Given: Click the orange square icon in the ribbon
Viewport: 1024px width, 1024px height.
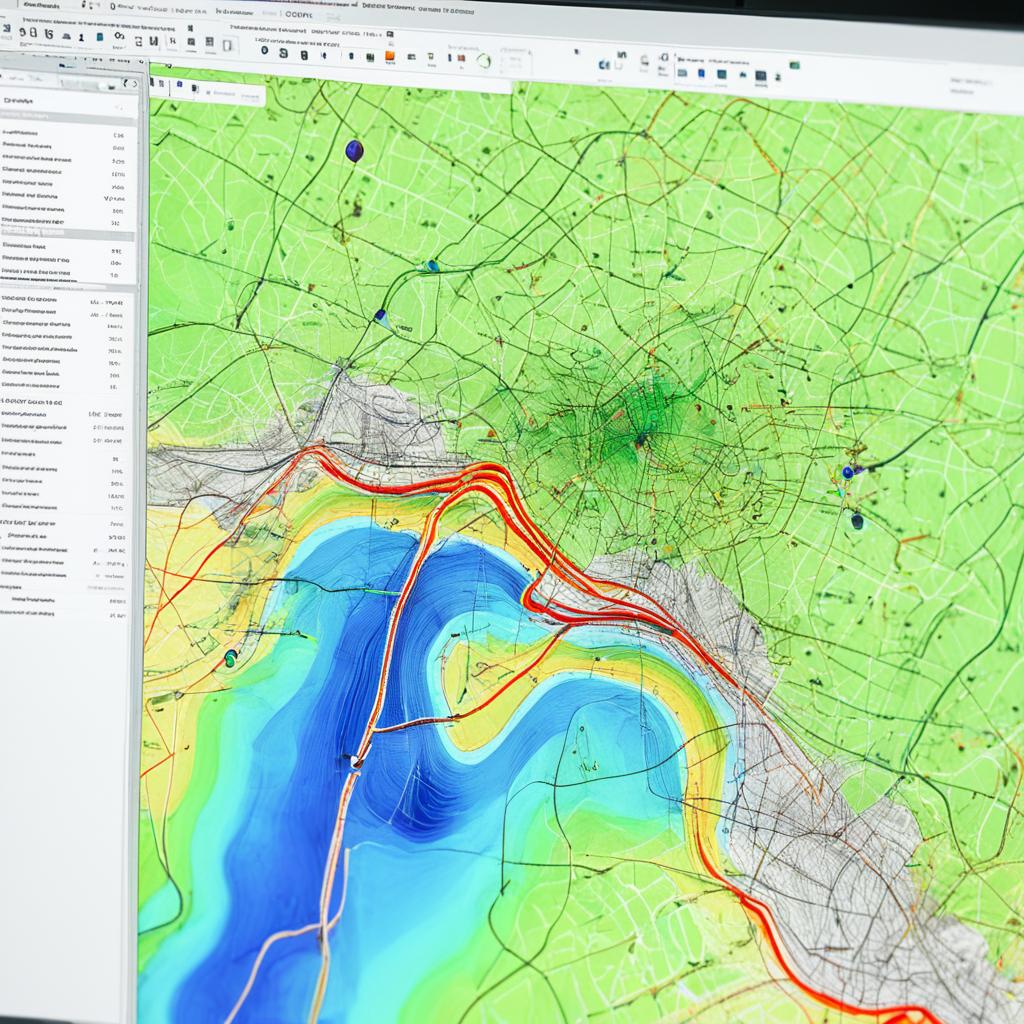Looking at the screenshot, I should (390, 57).
